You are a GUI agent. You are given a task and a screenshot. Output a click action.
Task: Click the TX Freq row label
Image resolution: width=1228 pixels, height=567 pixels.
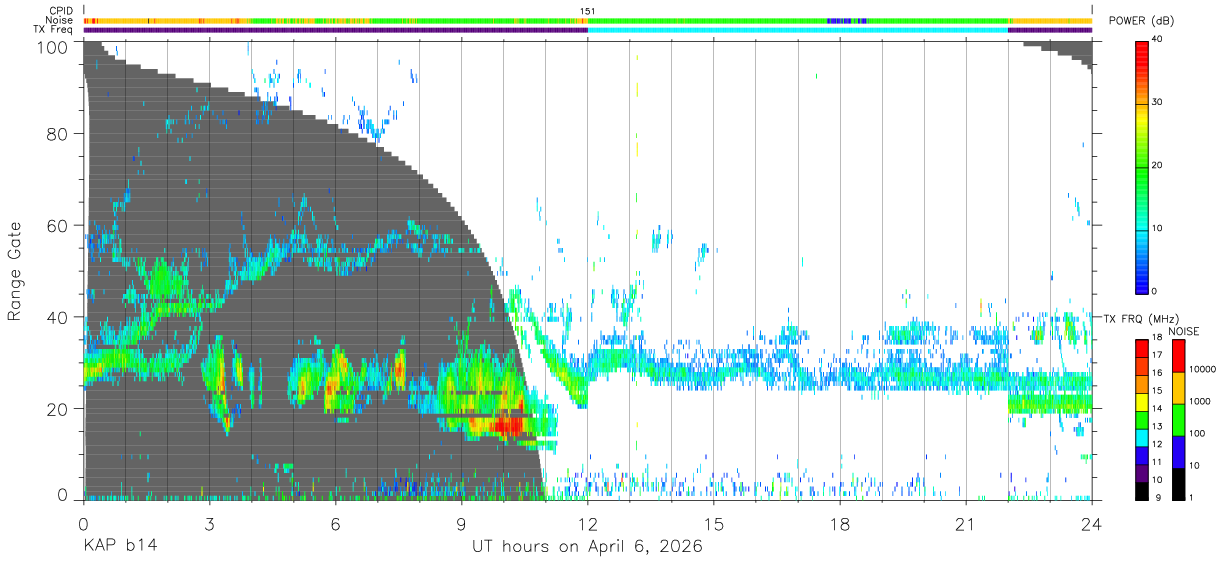(x=54, y=29)
